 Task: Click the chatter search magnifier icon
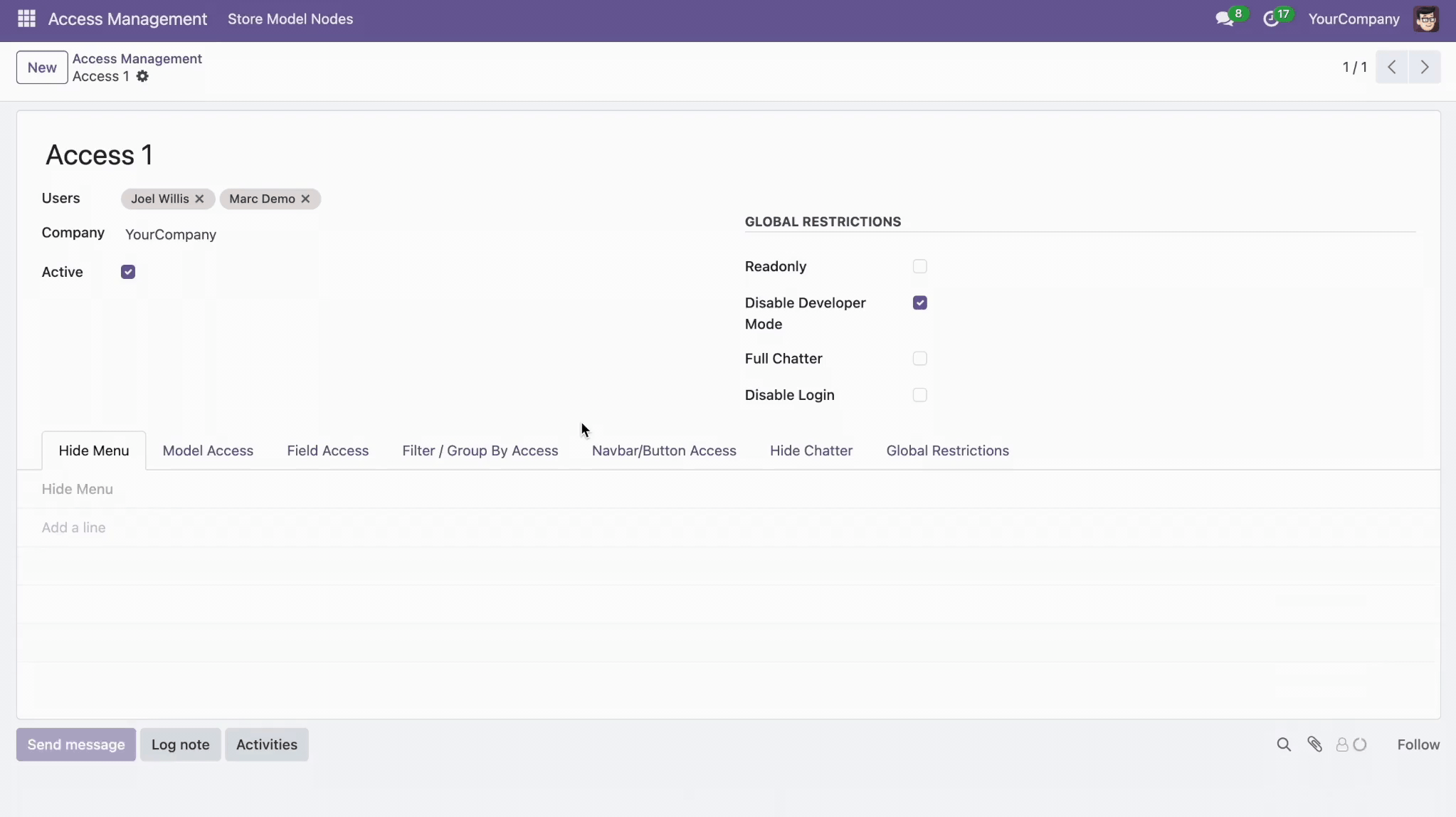click(x=1284, y=744)
